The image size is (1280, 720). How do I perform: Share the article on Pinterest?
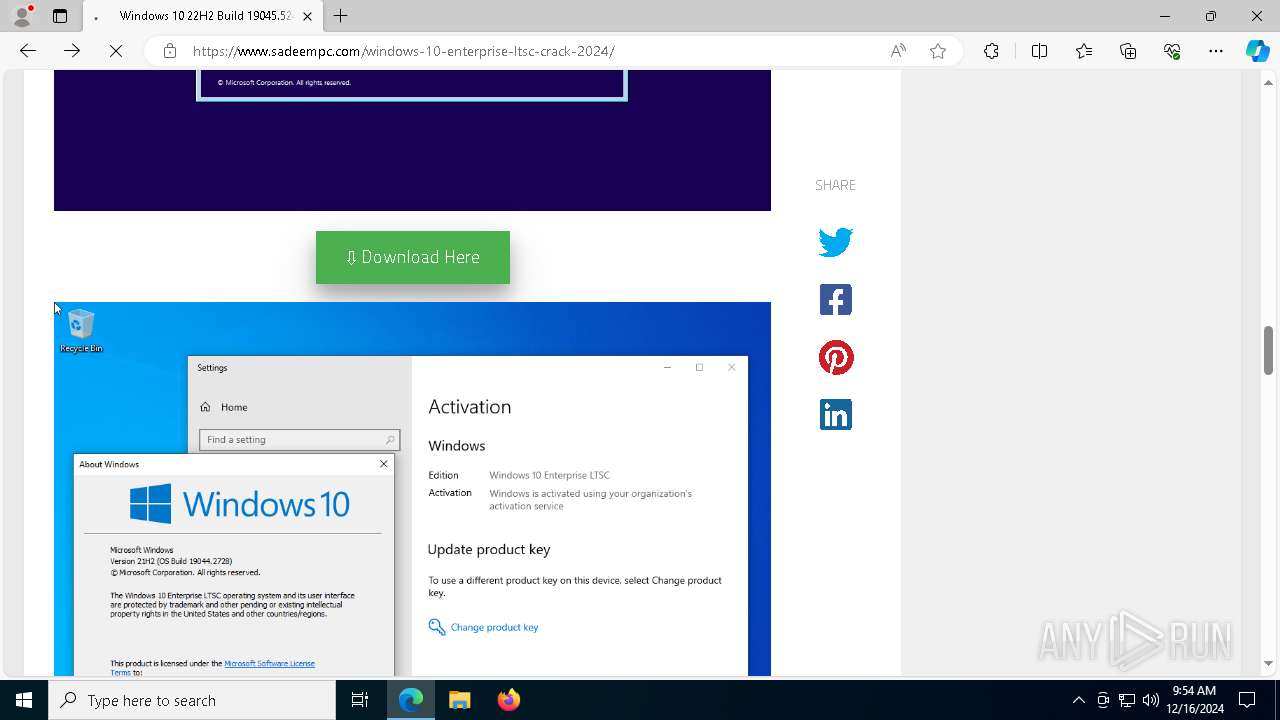(836, 358)
